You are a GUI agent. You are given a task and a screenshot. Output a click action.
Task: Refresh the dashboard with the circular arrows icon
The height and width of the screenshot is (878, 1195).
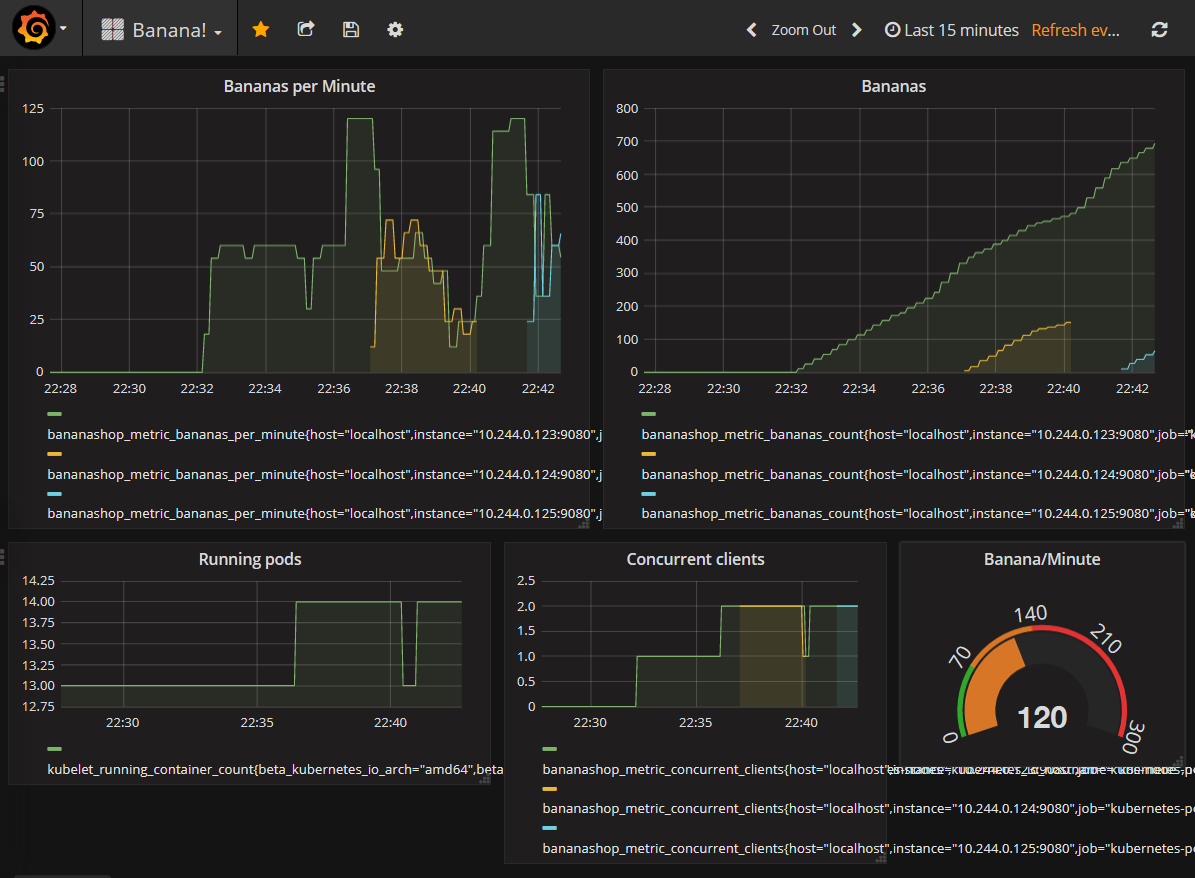[1159, 30]
